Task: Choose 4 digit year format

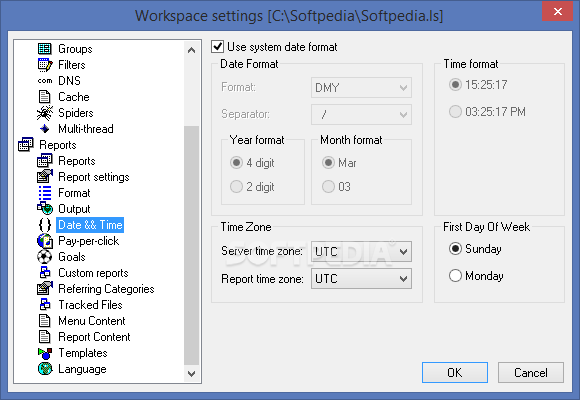Action: (x=236, y=162)
